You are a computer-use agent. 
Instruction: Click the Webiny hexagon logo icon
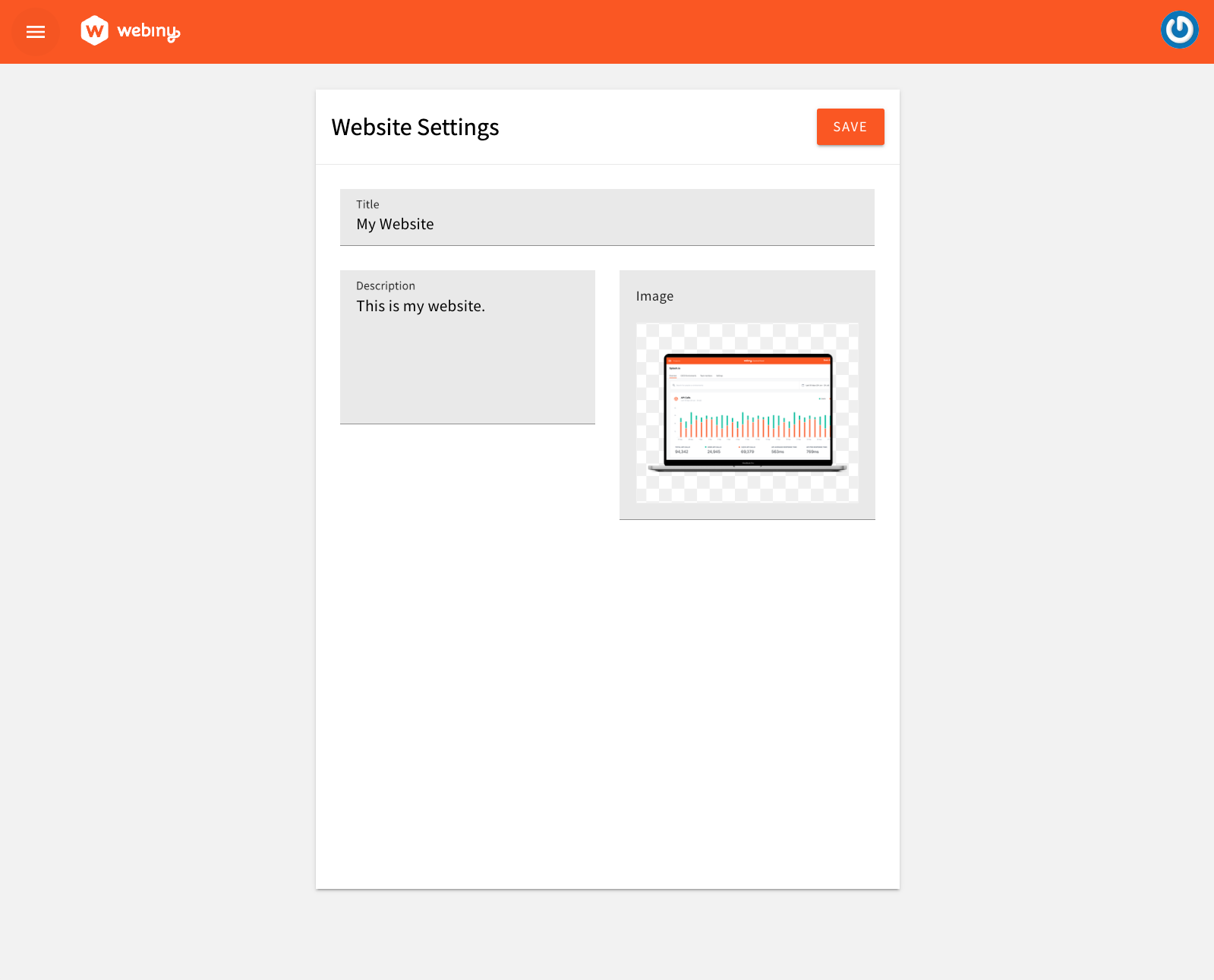(x=95, y=31)
